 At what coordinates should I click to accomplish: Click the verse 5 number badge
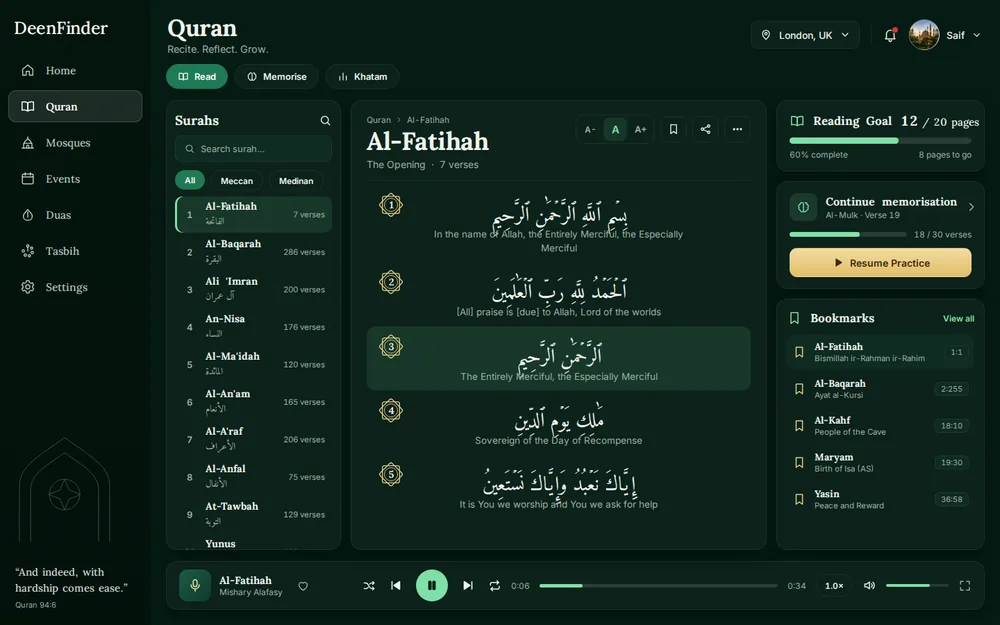(391, 474)
